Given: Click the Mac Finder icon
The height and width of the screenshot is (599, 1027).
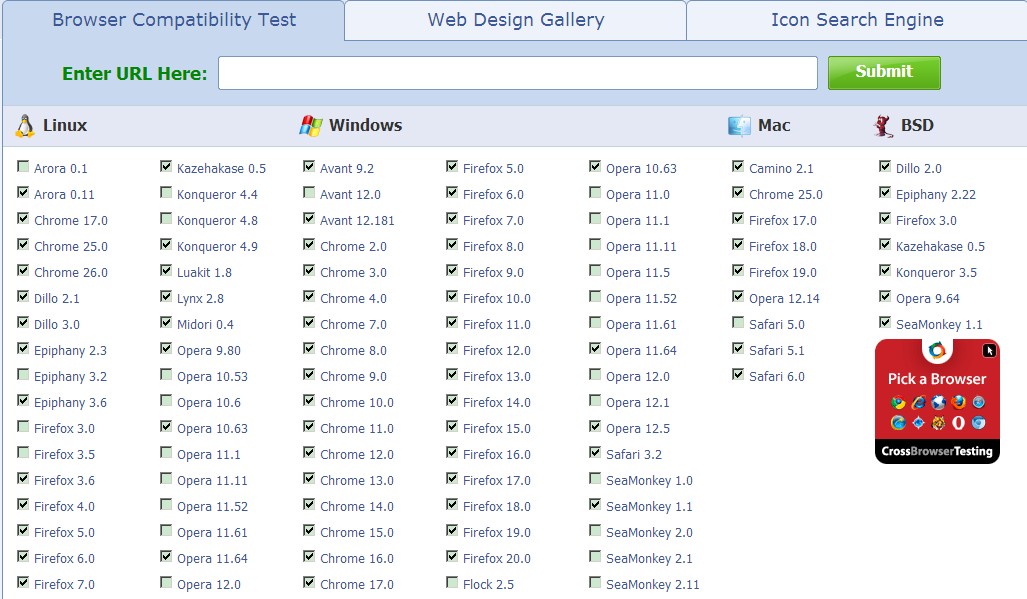Looking at the screenshot, I should pyautogui.click(x=739, y=126).
